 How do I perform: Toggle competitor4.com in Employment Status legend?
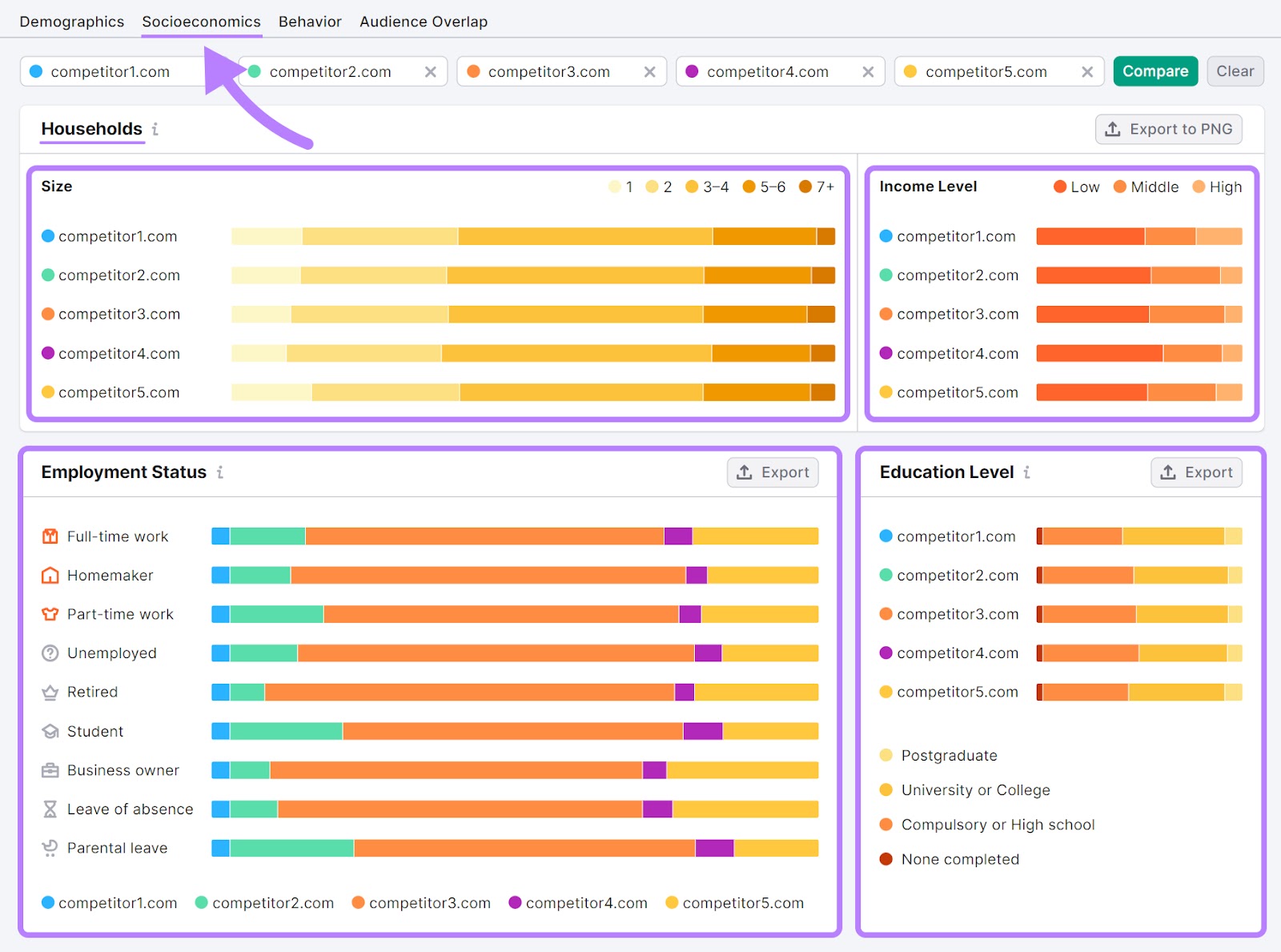point(578,902)
